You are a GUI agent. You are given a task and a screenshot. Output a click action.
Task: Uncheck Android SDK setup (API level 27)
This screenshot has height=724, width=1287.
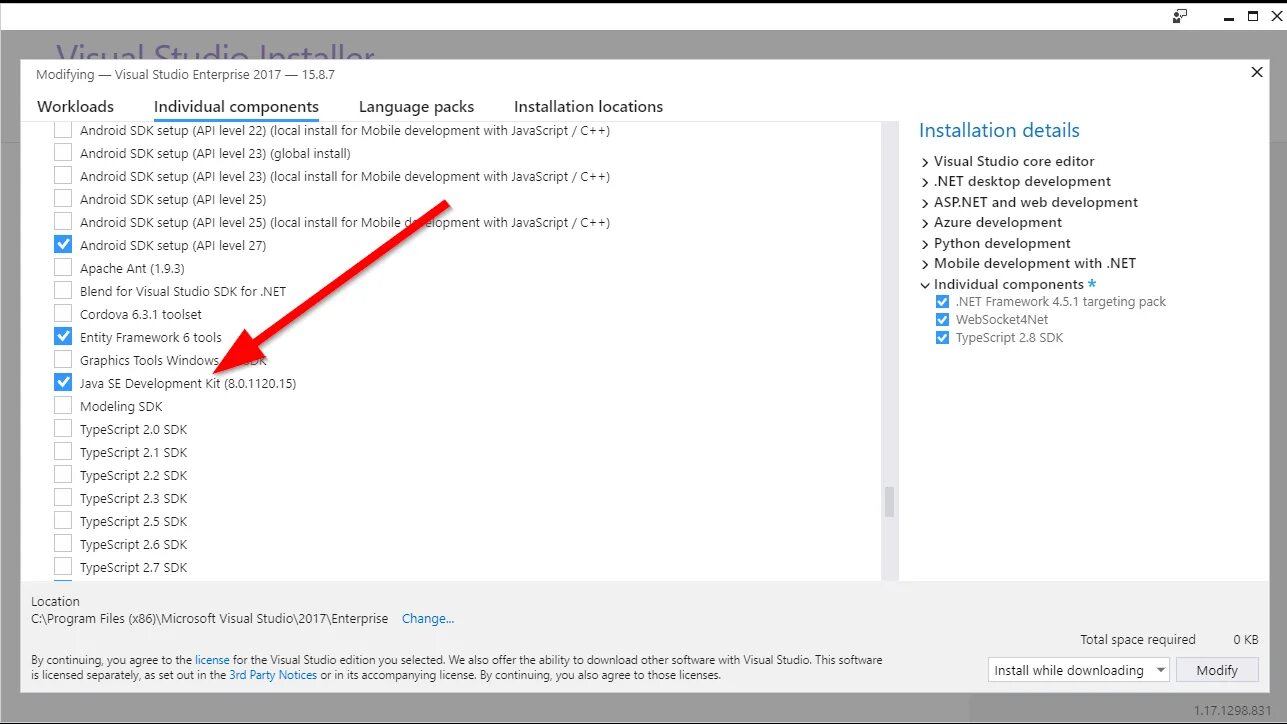[63, 245]
